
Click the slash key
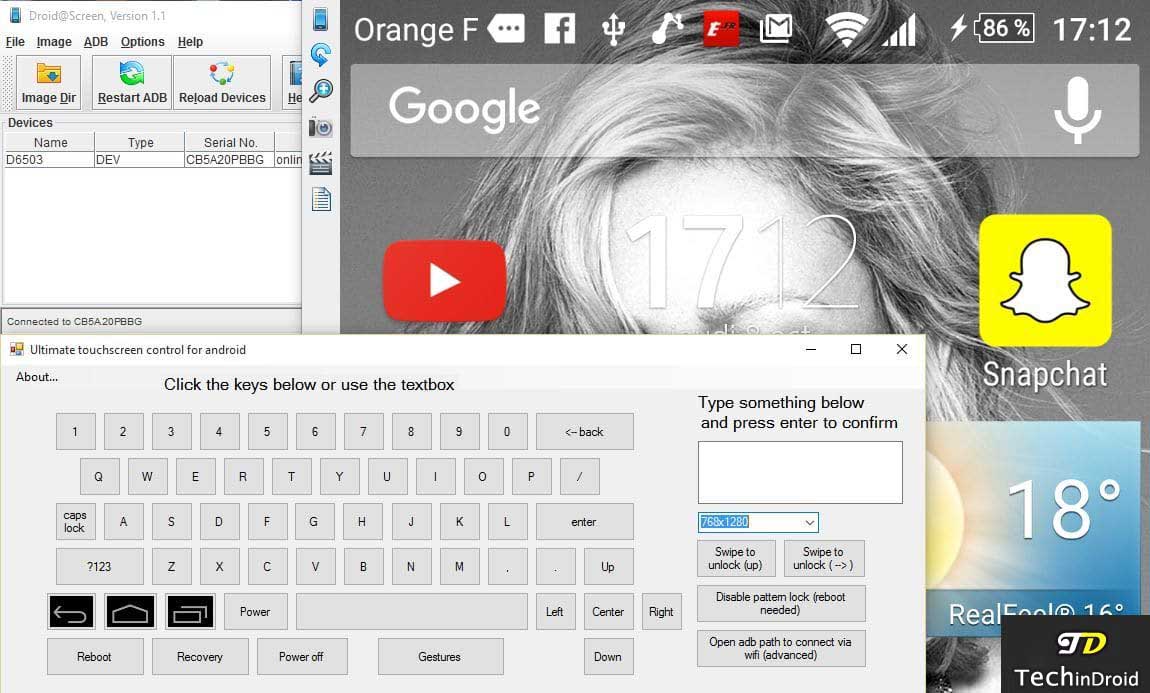(579, 477)
